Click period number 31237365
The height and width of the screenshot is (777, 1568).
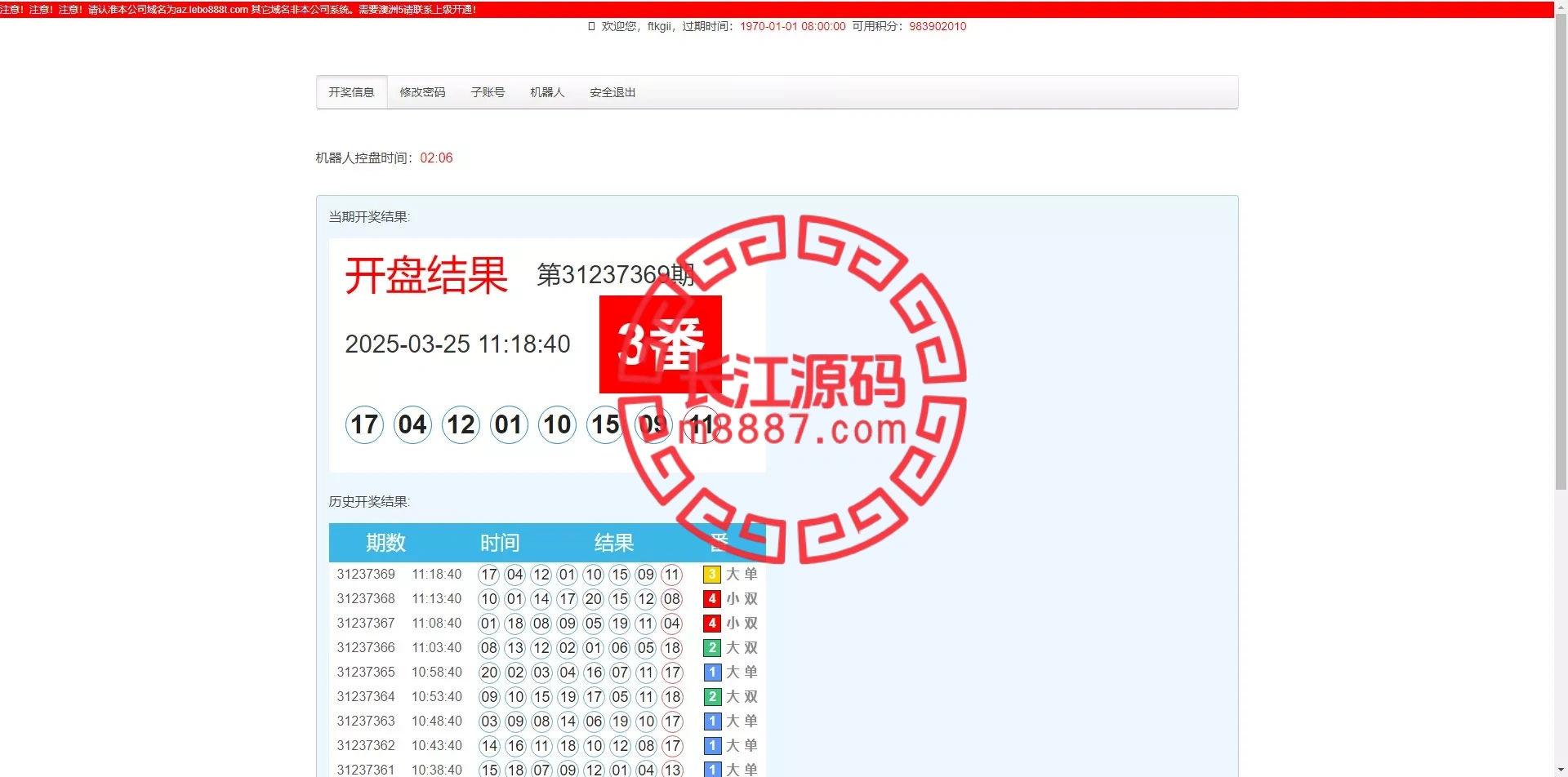[366, 673]
